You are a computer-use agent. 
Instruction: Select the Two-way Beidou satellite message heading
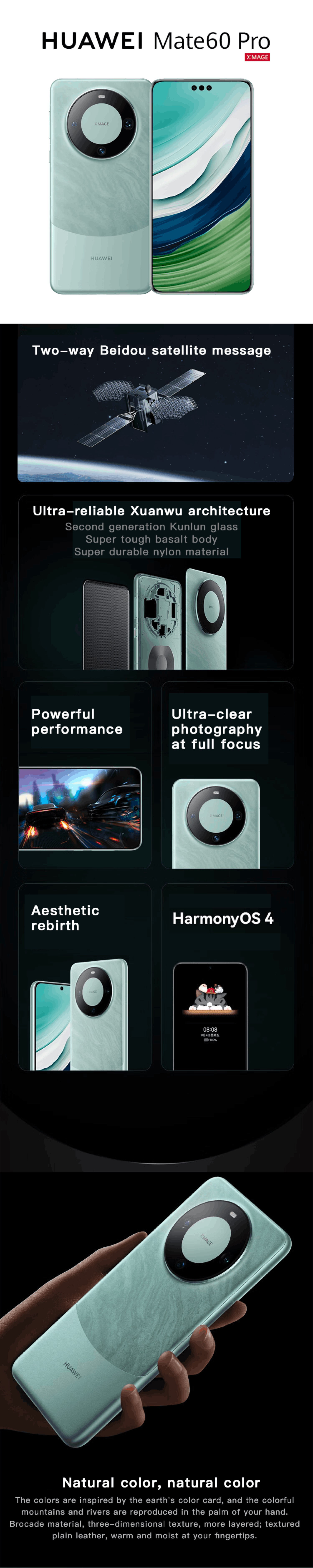tap(152, 350)
